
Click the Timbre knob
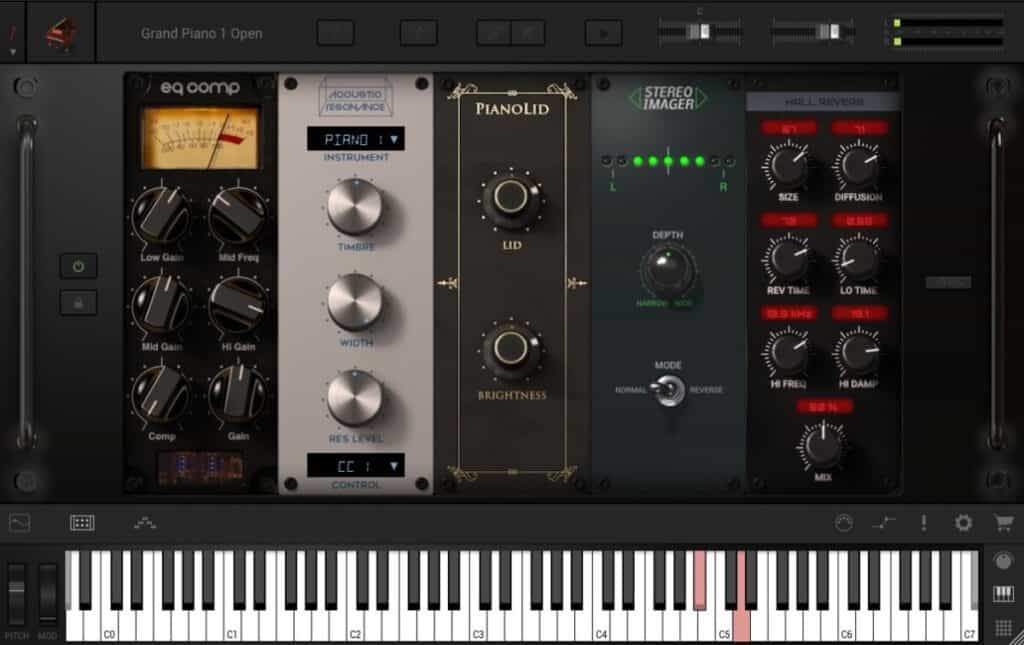(355, 208)
